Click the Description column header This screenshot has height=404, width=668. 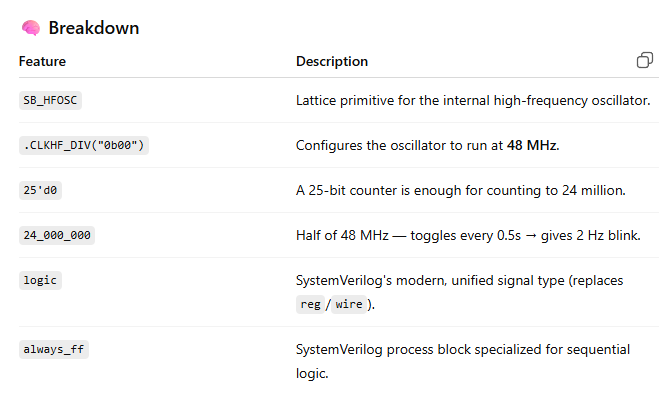pyautogui.click(x=332, y=61)
